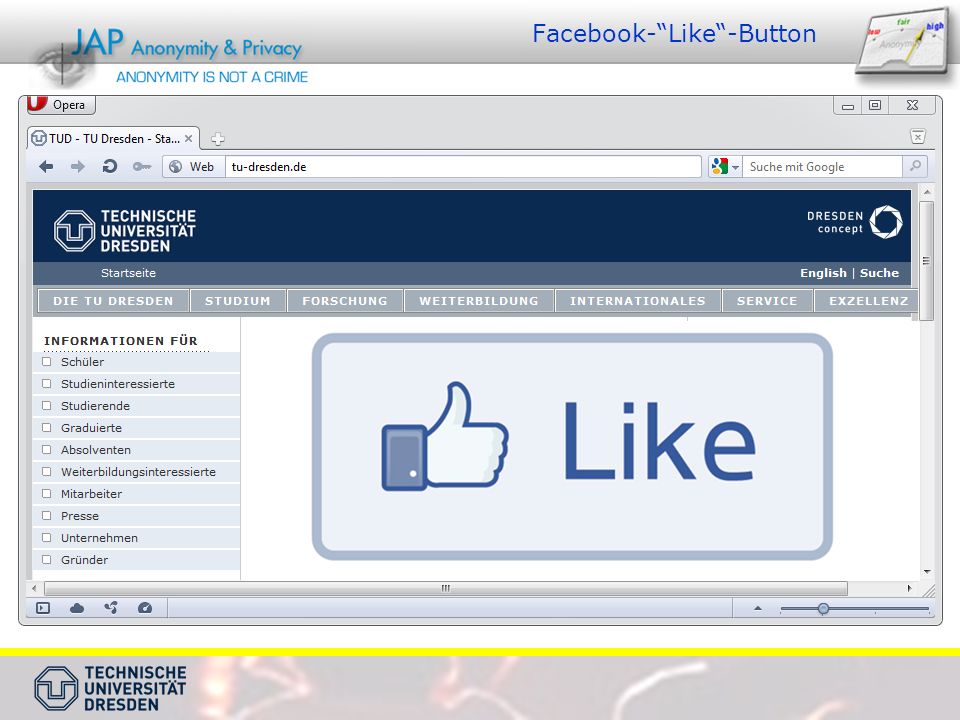Toggle the panels icon in status bar
This screenshot has width=960, height=720.
pos(43,608)
